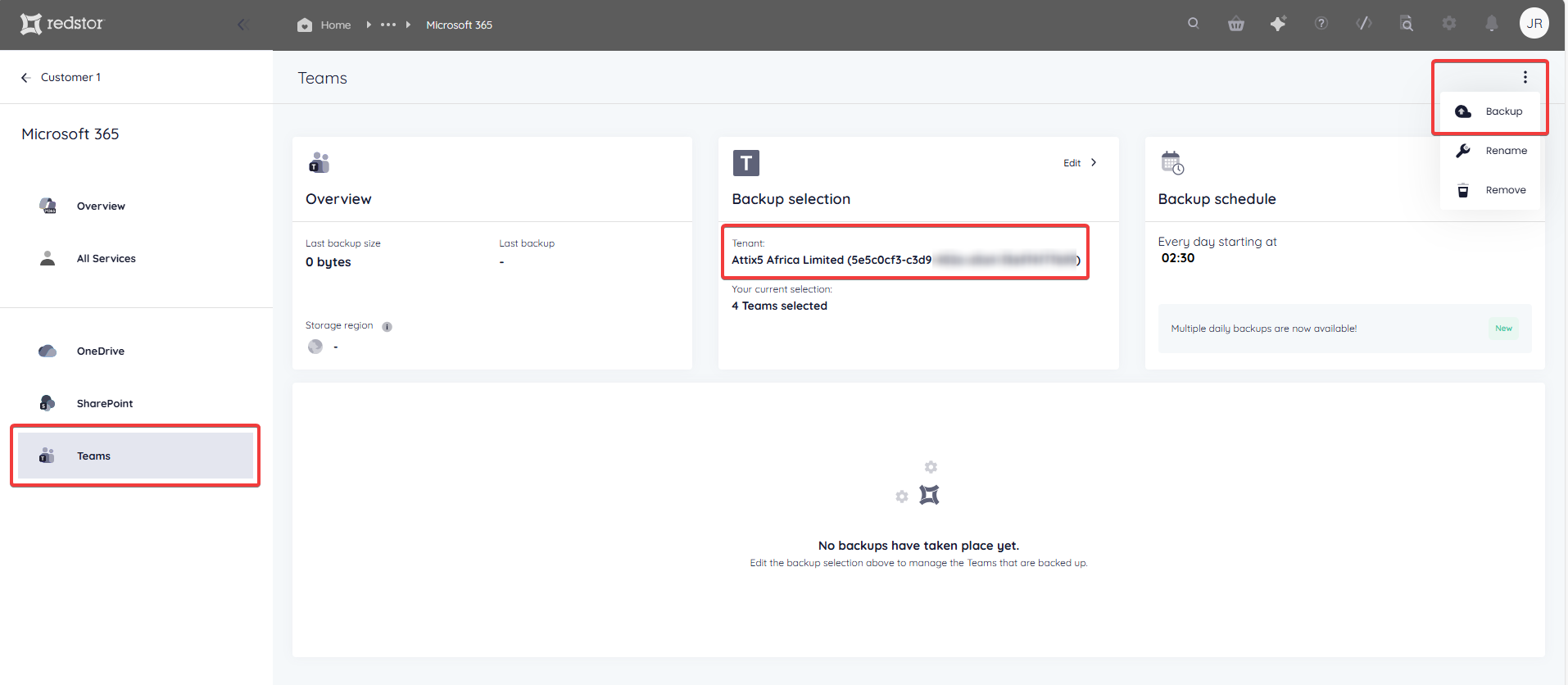Click the Teams sidebar icon
Screen dimensions: 1568x685
[47, 456]
